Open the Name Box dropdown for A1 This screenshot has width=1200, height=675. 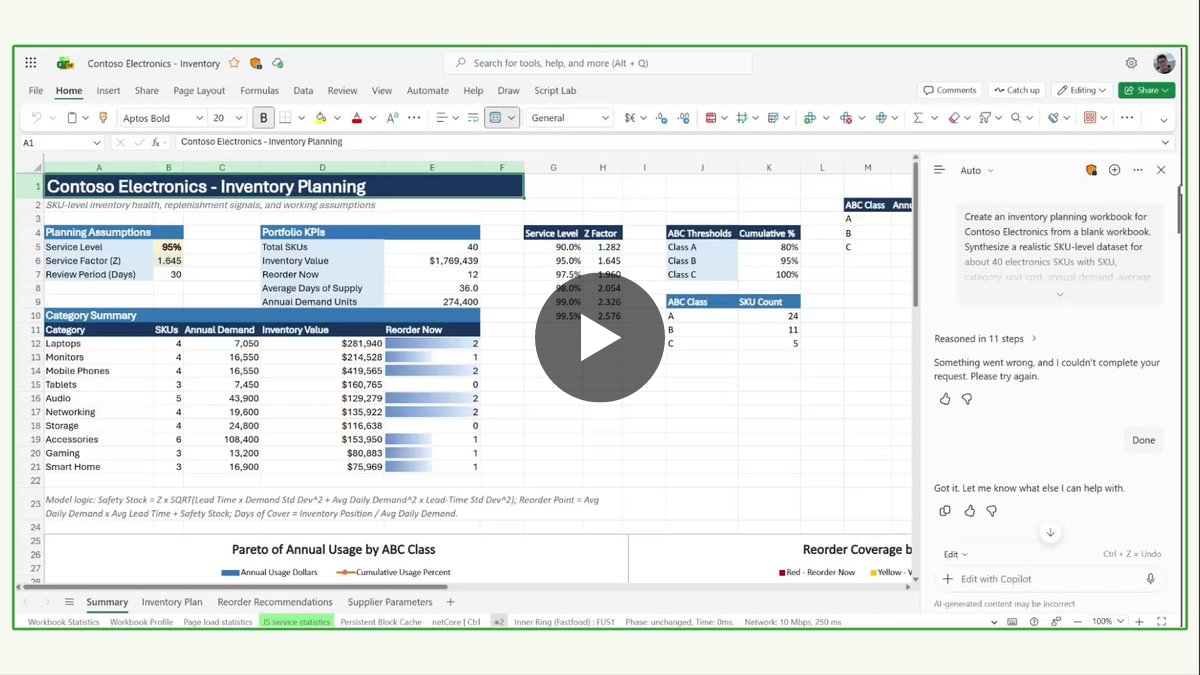[97, 142]
